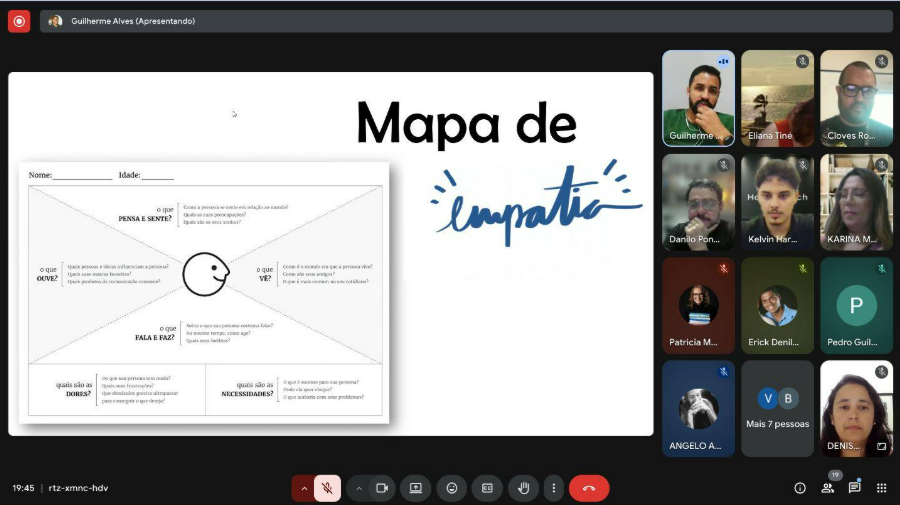This screenshot has height=505, width=900.
Task: Click the present screen icon
Action: (x=416, y=488)
